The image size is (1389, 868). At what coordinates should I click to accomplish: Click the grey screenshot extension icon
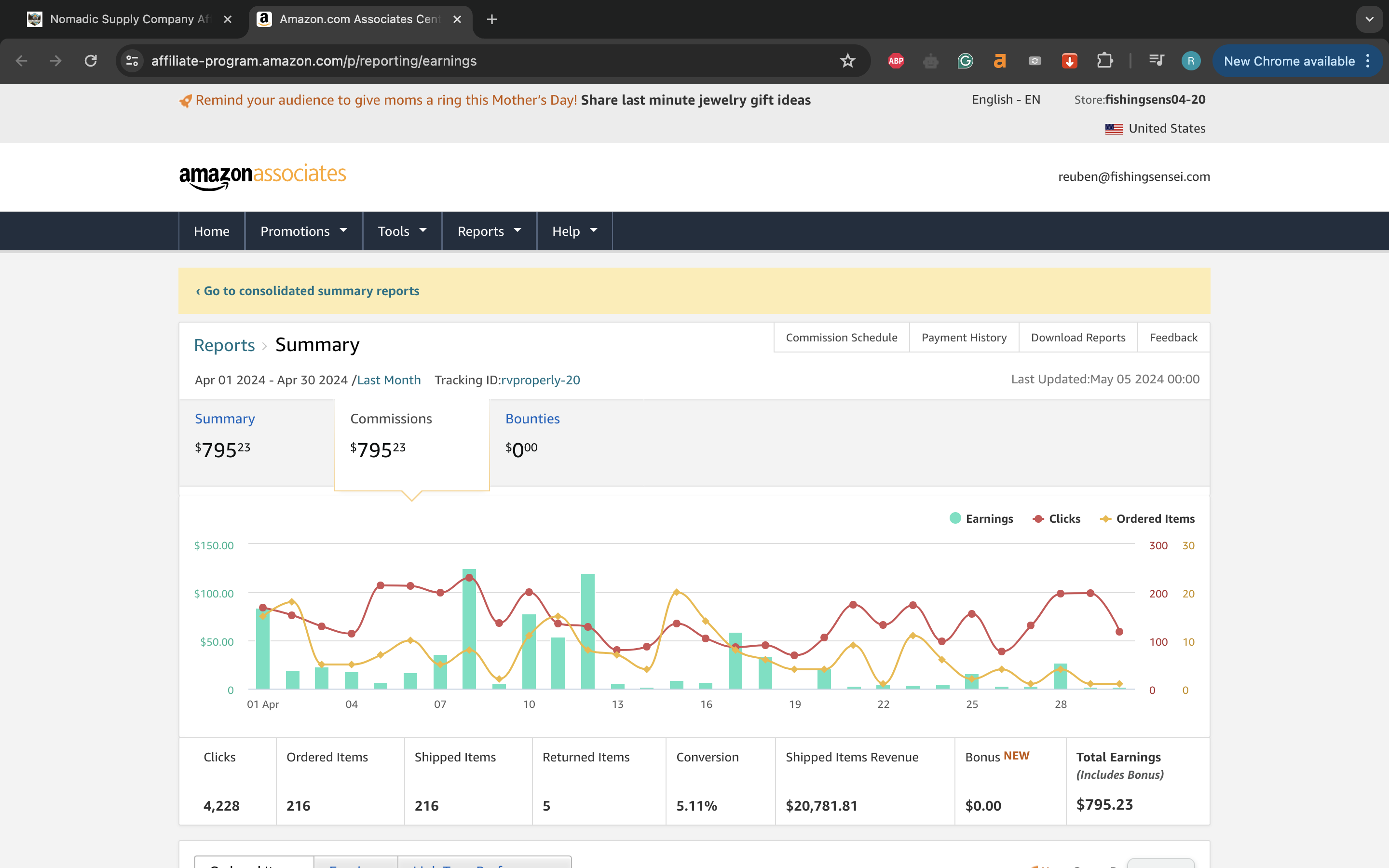1035,61
